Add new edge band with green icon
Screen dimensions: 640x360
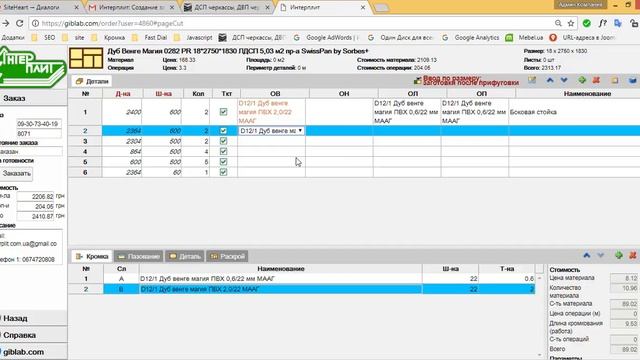tap(619, 256)
